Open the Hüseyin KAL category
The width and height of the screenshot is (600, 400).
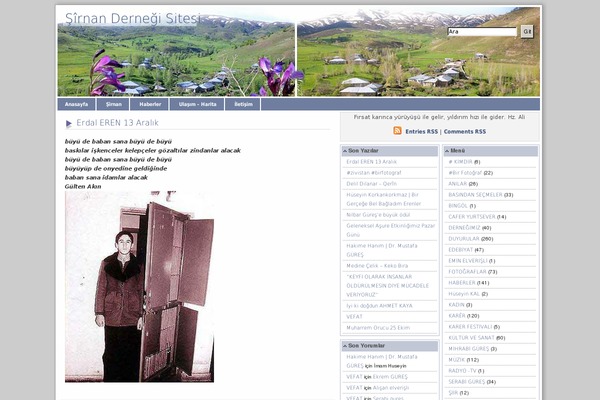[x=464, y=294]
